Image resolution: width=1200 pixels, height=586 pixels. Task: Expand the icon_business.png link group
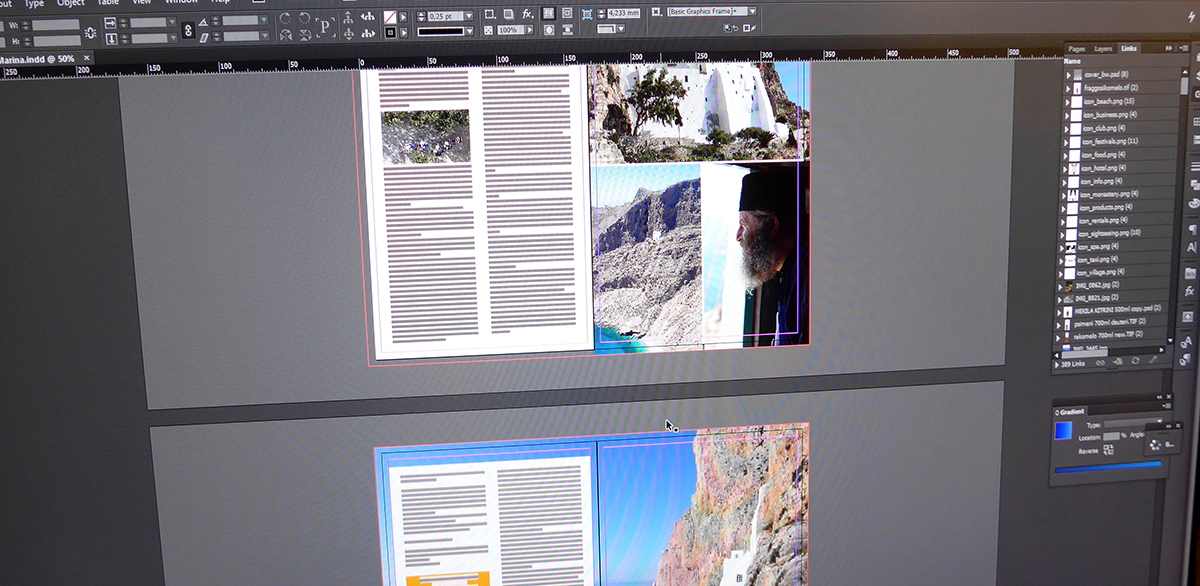point(1068,115)
